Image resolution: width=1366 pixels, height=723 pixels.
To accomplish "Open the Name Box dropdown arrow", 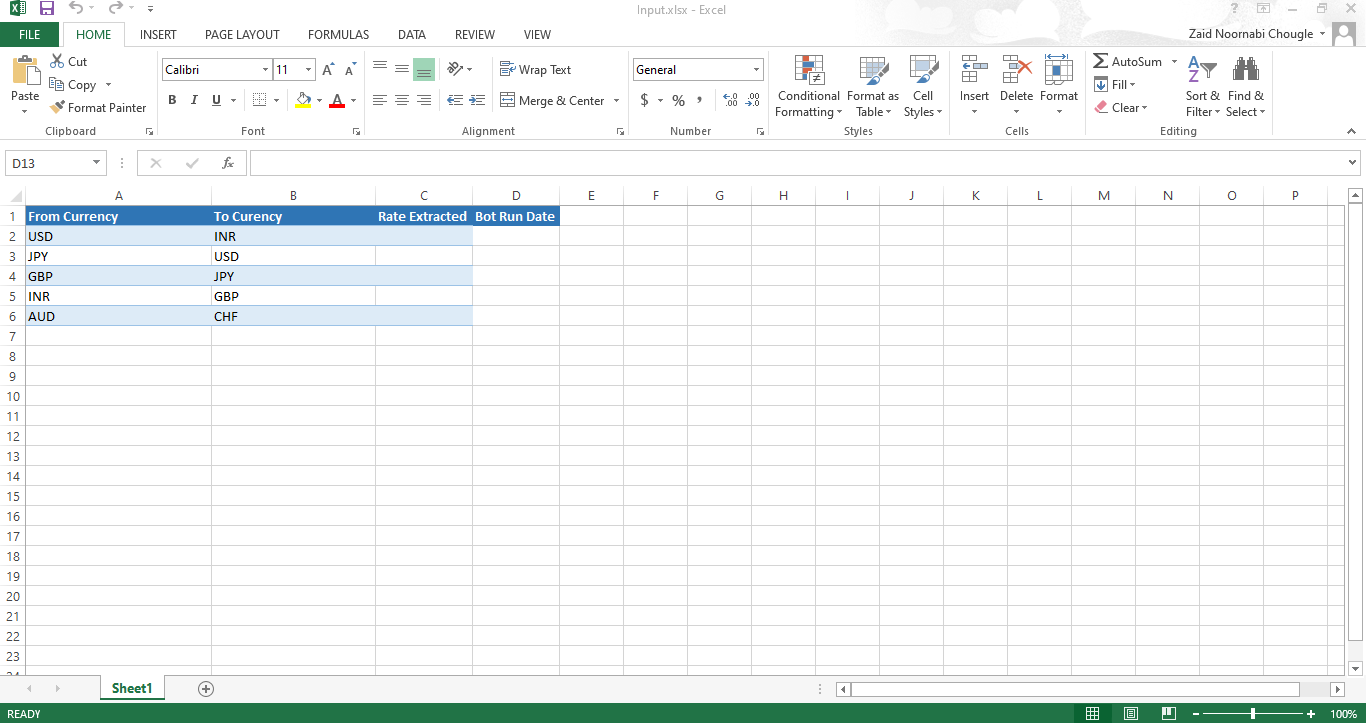I will click(97, 163).
